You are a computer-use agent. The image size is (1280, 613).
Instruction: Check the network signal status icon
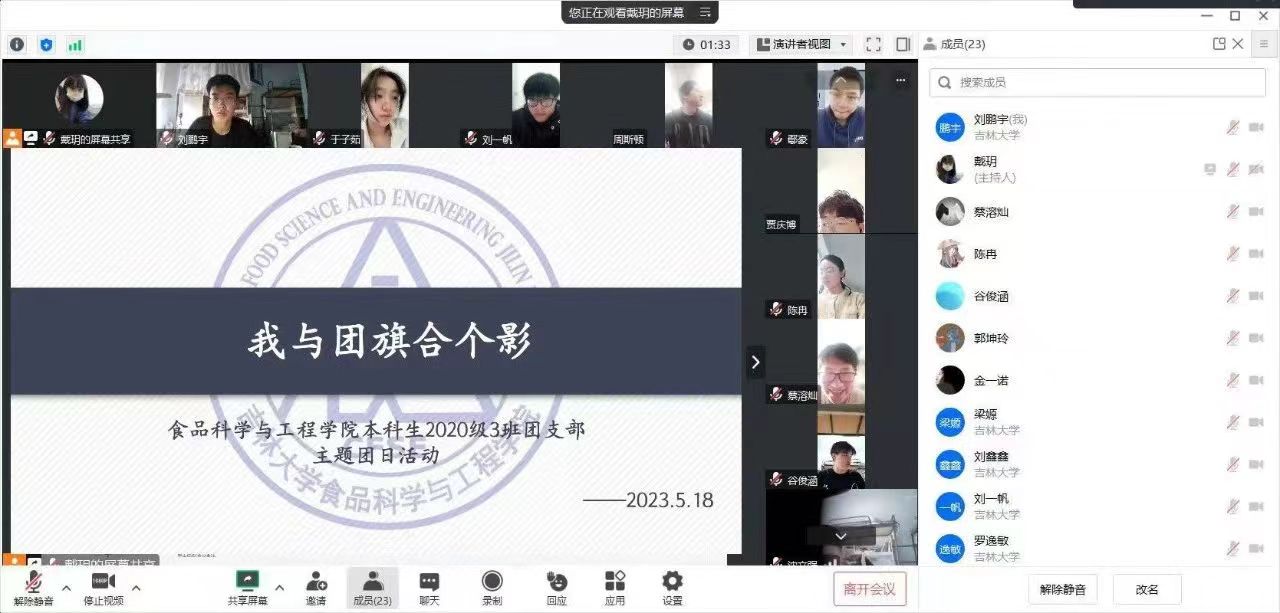(x=75, y=44)
